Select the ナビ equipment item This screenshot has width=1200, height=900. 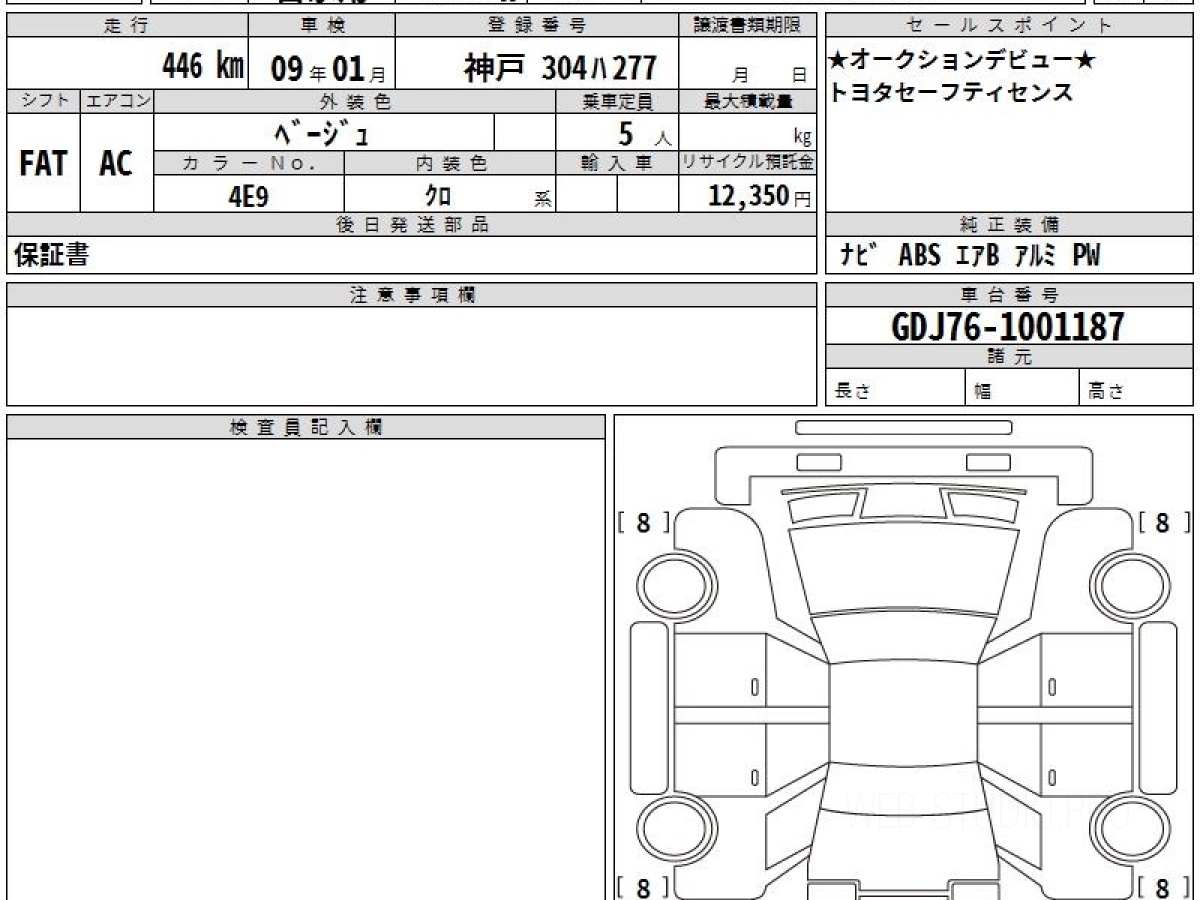point(858,256)
